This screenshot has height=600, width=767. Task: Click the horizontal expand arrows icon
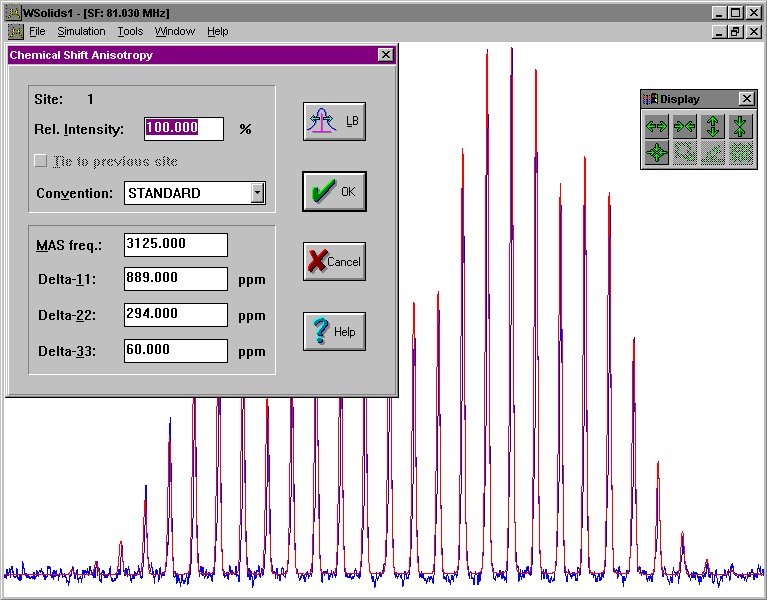tap(656, 126)
